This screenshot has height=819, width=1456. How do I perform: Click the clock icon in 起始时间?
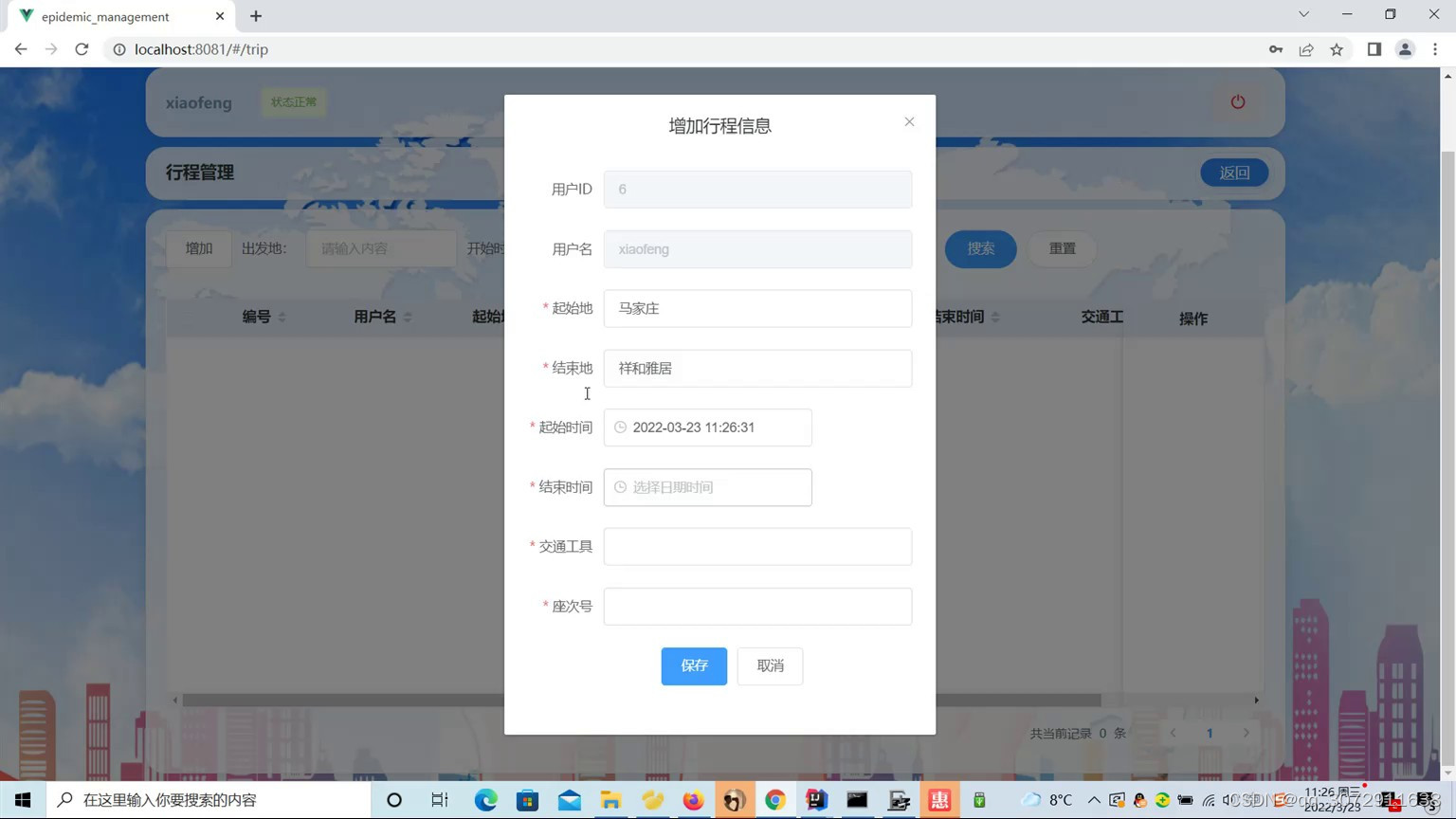coord(620,428)
